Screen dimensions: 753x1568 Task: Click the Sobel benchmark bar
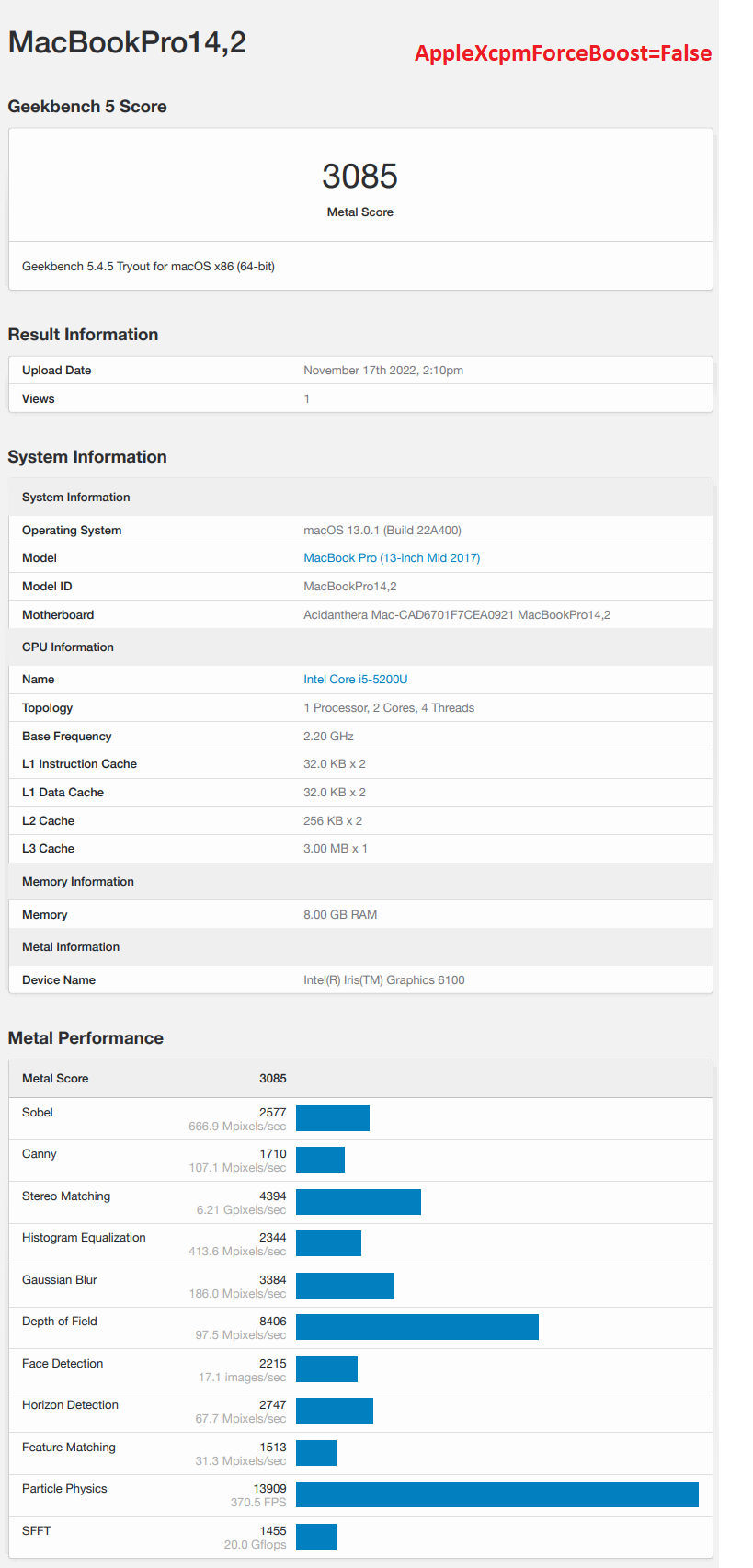click(333, 1118)
